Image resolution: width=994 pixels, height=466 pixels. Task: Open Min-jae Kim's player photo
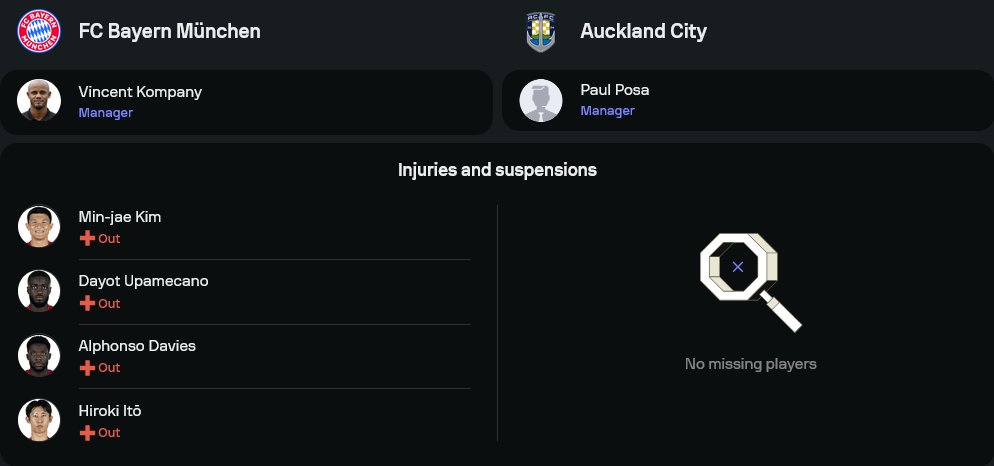[39, 226]
